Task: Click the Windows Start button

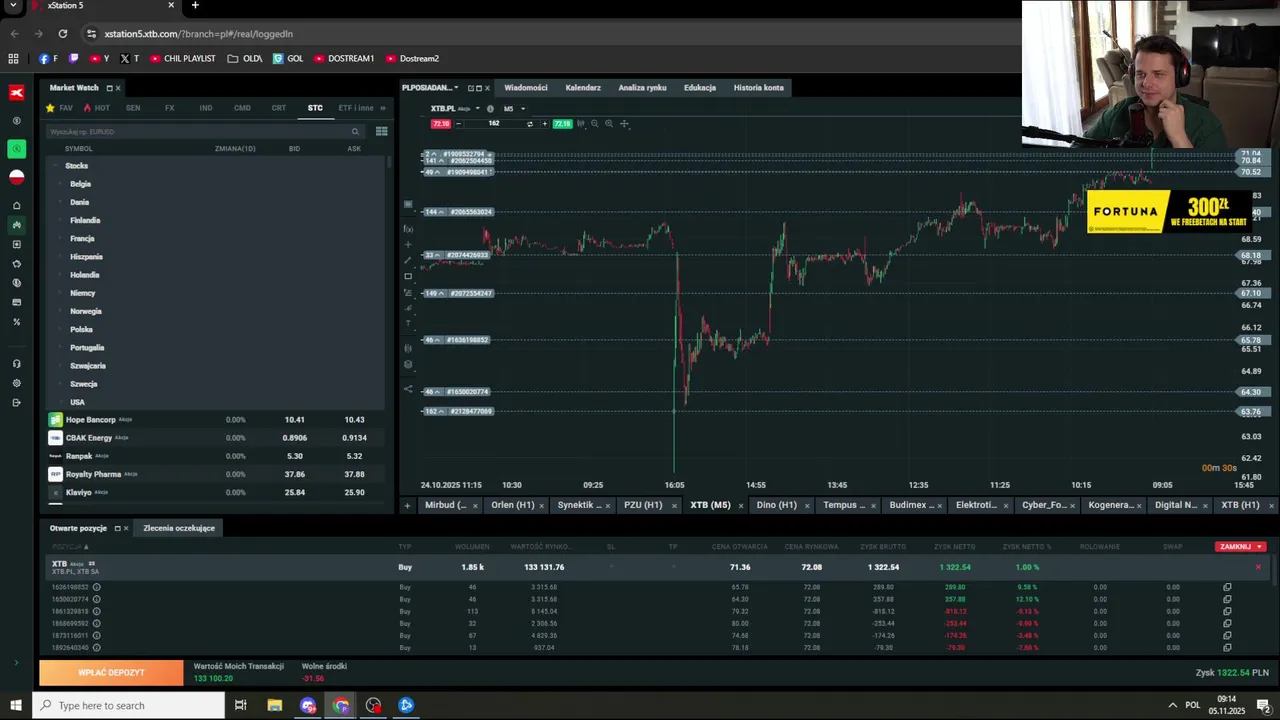Action: 16,705
